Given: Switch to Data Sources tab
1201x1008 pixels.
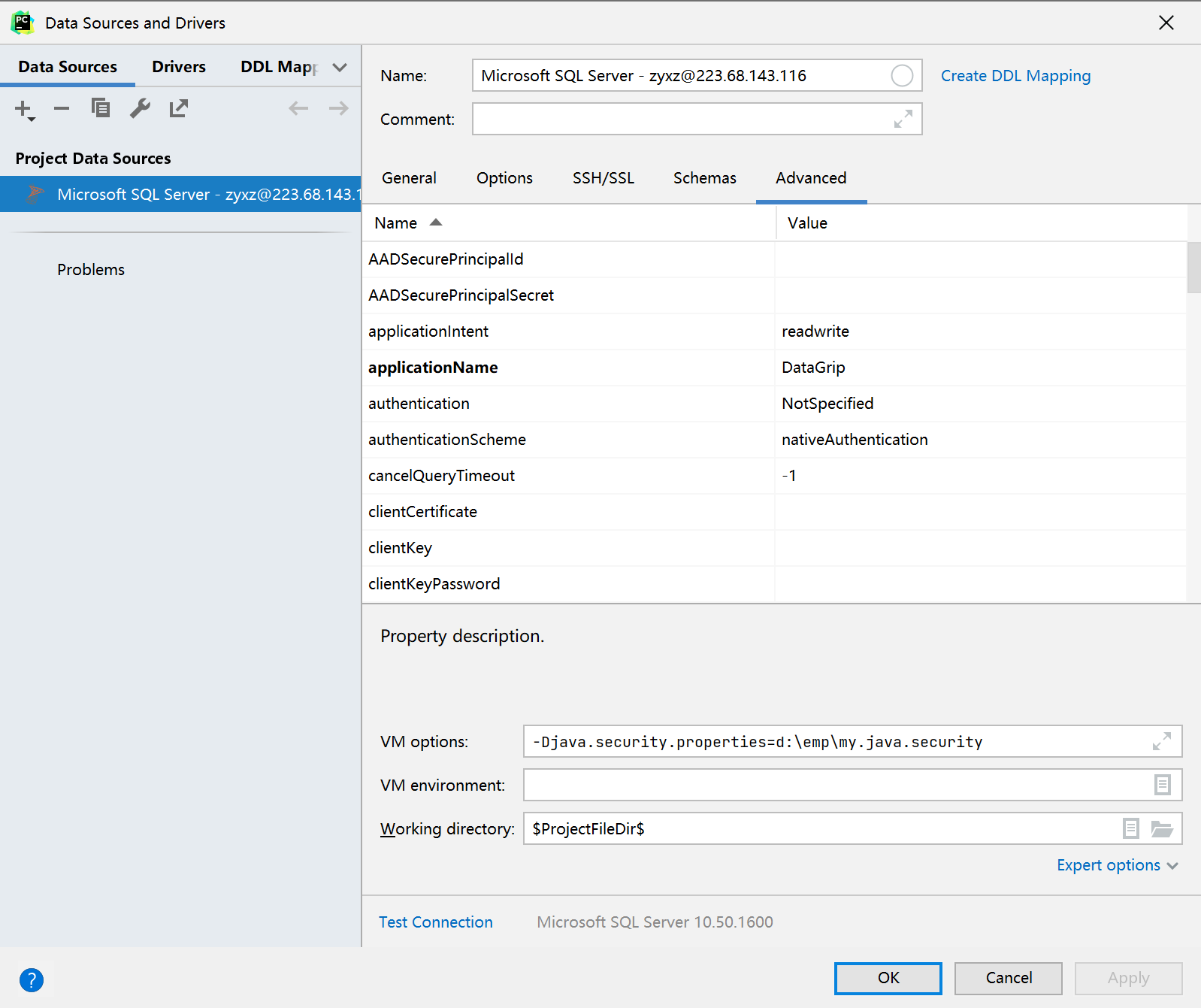Looking at the screenshot, I should [x=68, y=67].
